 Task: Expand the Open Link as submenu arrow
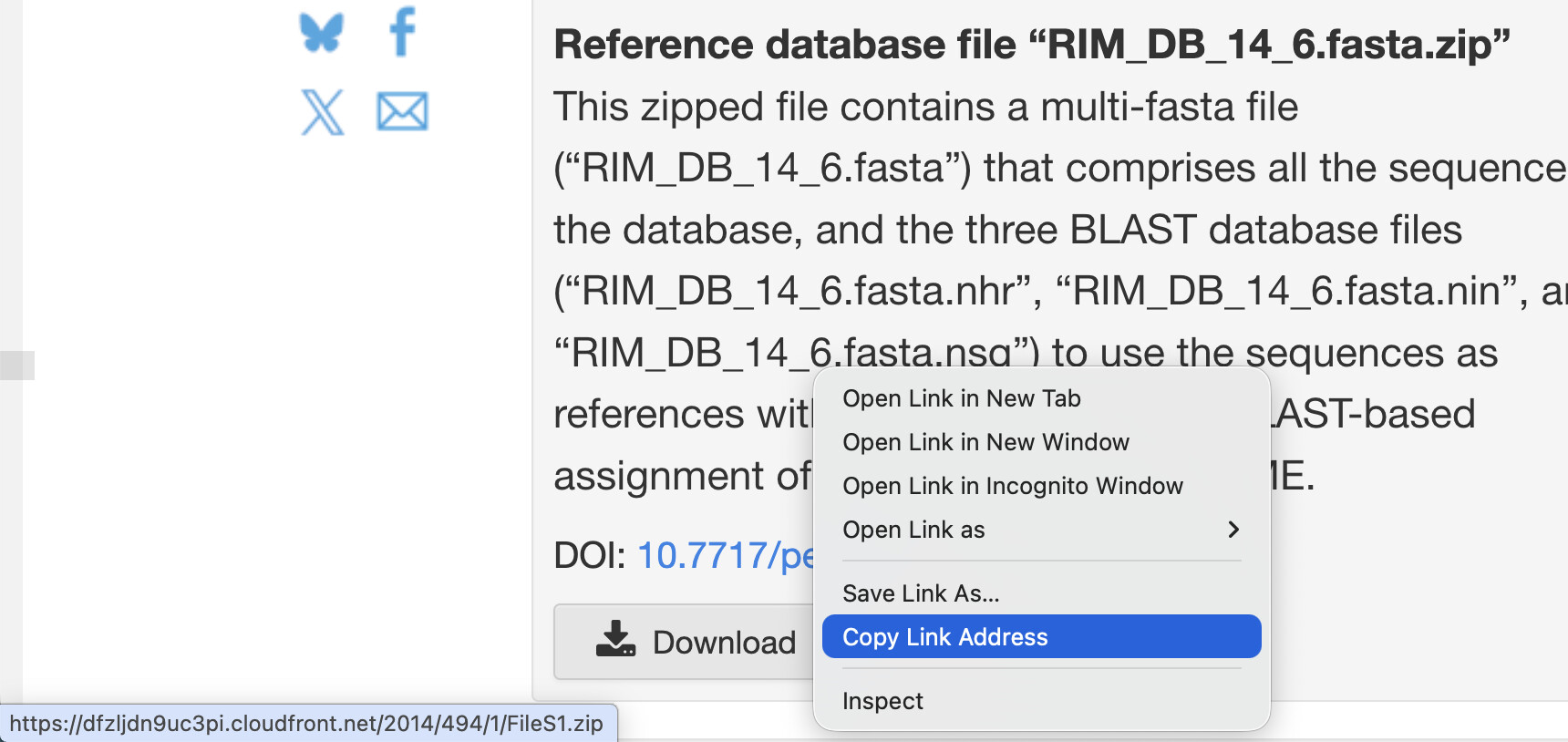point(1233,530)
